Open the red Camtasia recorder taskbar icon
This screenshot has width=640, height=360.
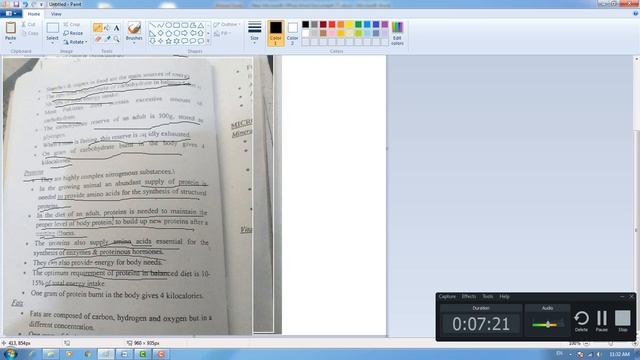[x=161, y=354]
